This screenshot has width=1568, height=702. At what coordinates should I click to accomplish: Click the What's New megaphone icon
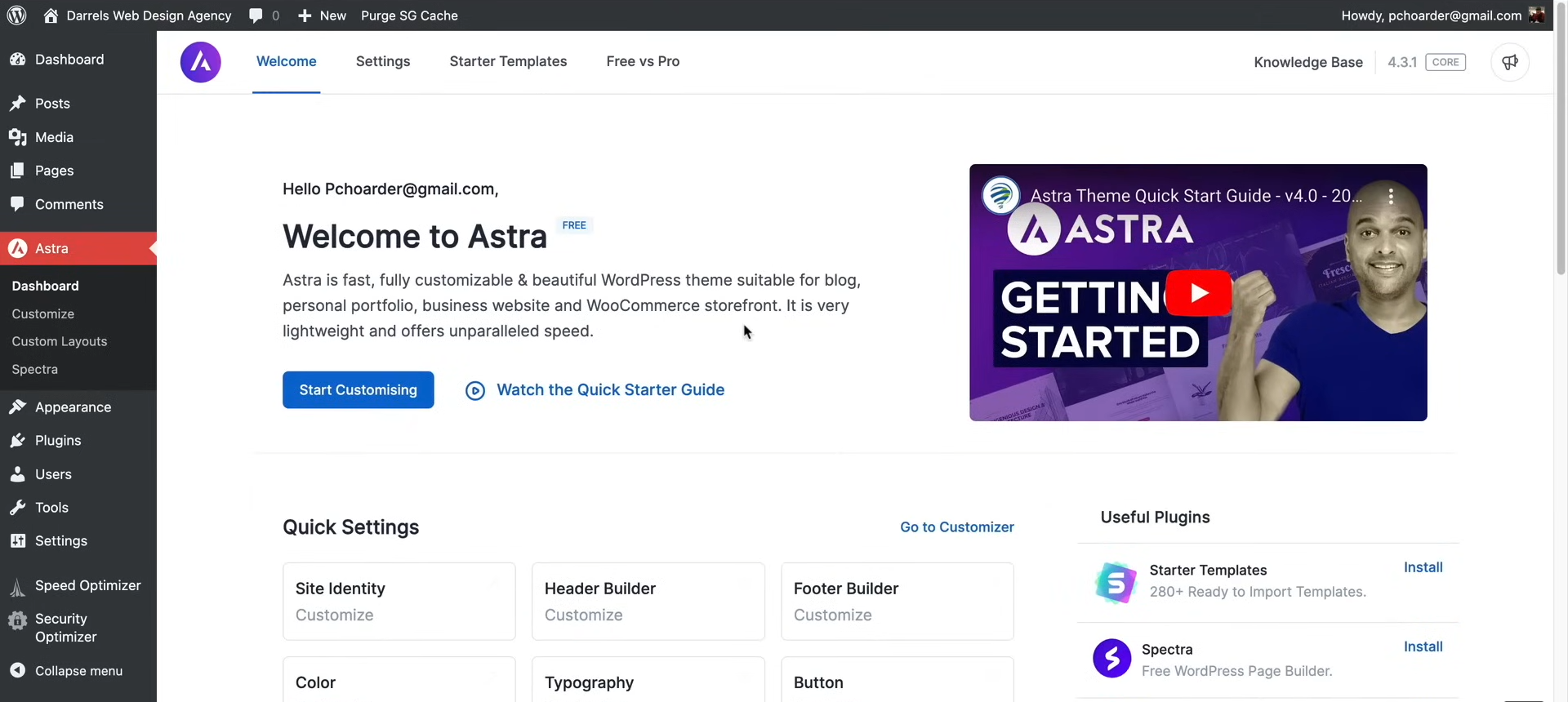[1509, 62]
